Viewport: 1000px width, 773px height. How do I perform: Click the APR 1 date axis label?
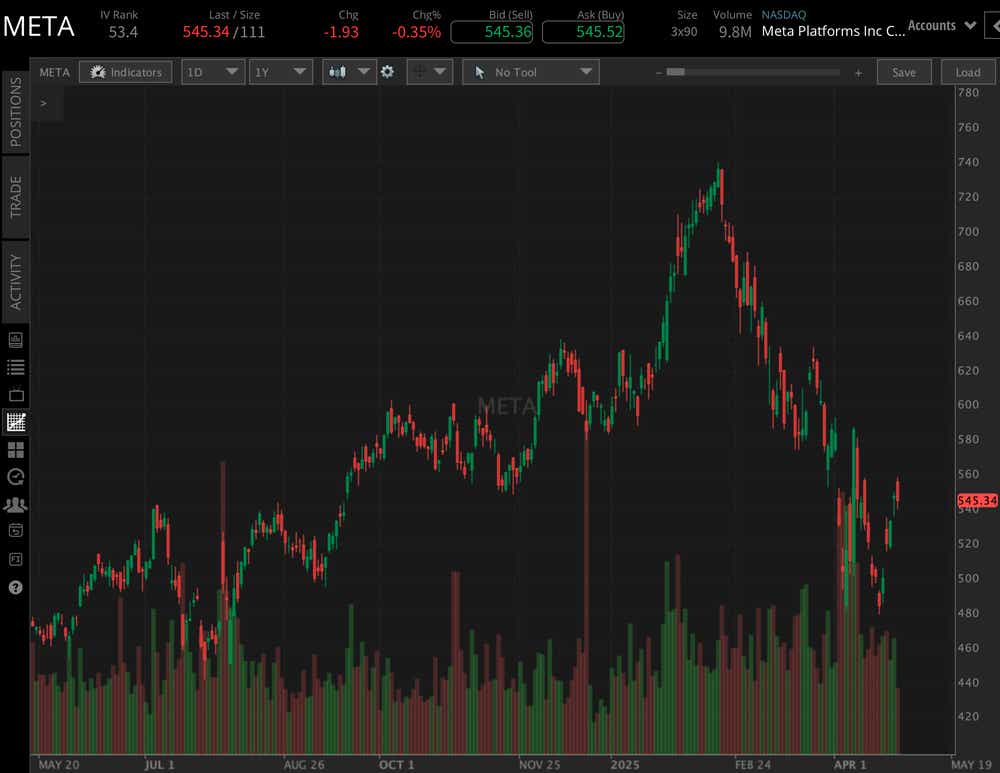[849, 764]
